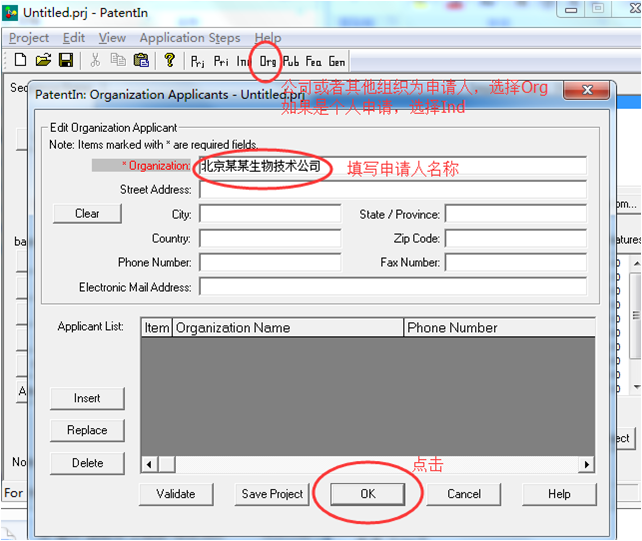Click the Open project folder icon
Viewport: 642px width, 541px height.
point(43,61)
